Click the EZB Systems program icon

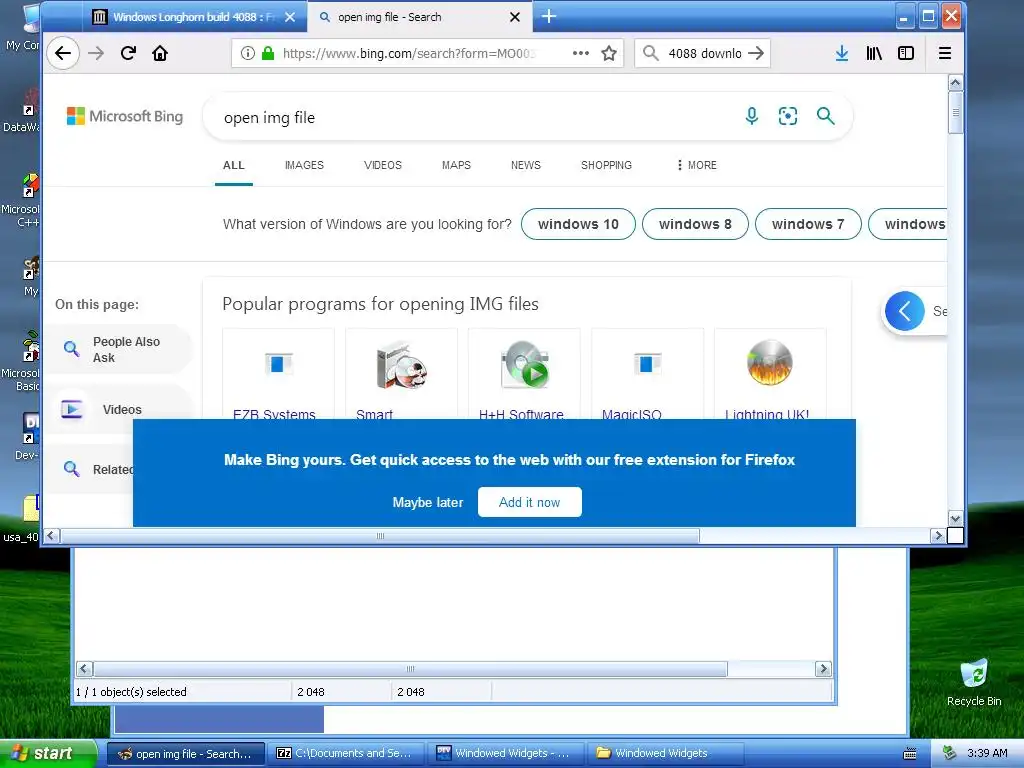[x=278, y=364]
